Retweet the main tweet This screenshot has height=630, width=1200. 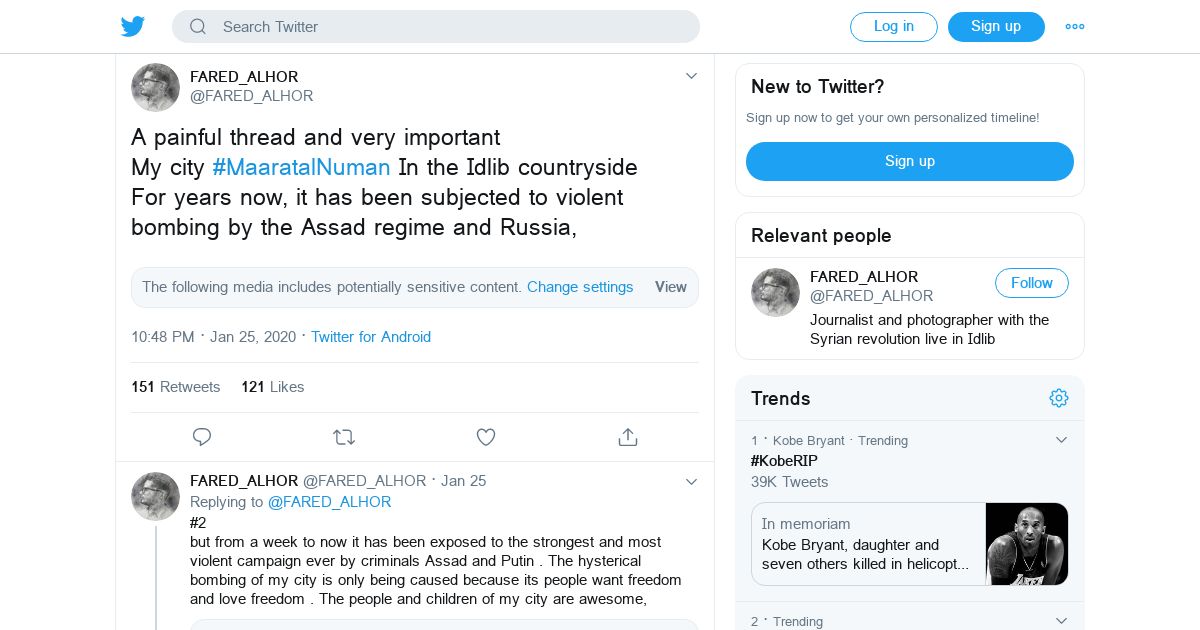tap(344, 437)
